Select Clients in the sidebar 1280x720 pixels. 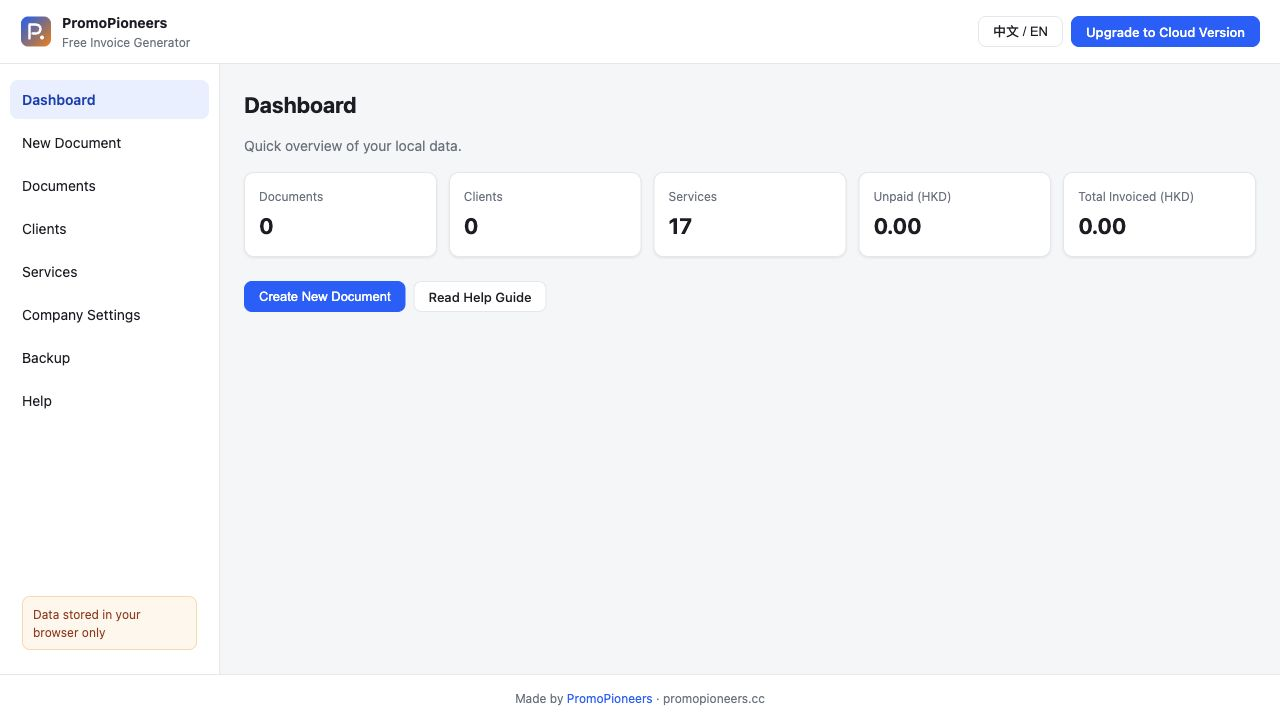(x=109, y=229)
